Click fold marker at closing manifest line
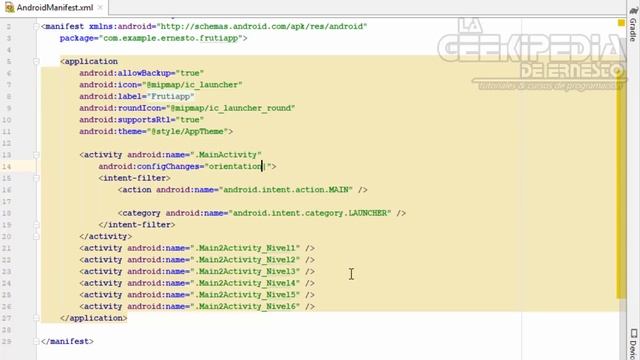The width and height of the screenshot is (640, 360). point(36,342)
